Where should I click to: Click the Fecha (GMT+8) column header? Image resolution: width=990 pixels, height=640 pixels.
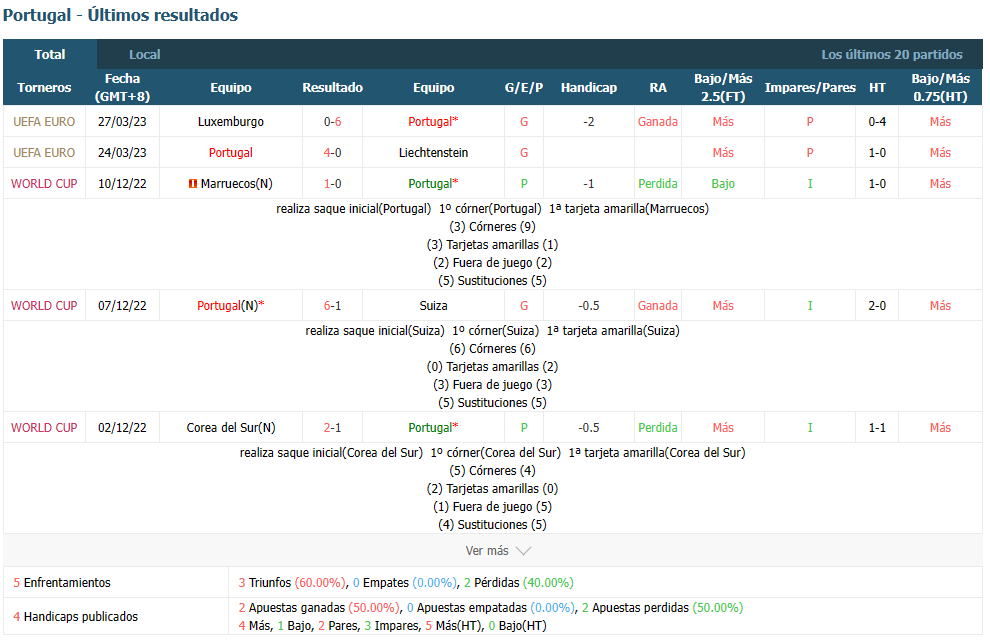point(122,87)
